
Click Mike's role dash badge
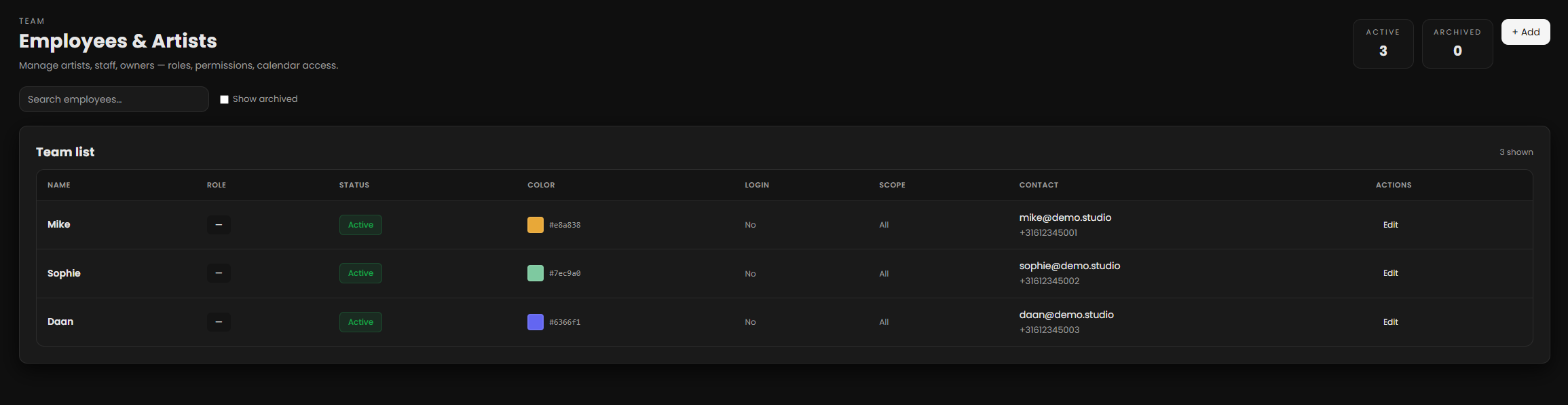tap(219, 225)
